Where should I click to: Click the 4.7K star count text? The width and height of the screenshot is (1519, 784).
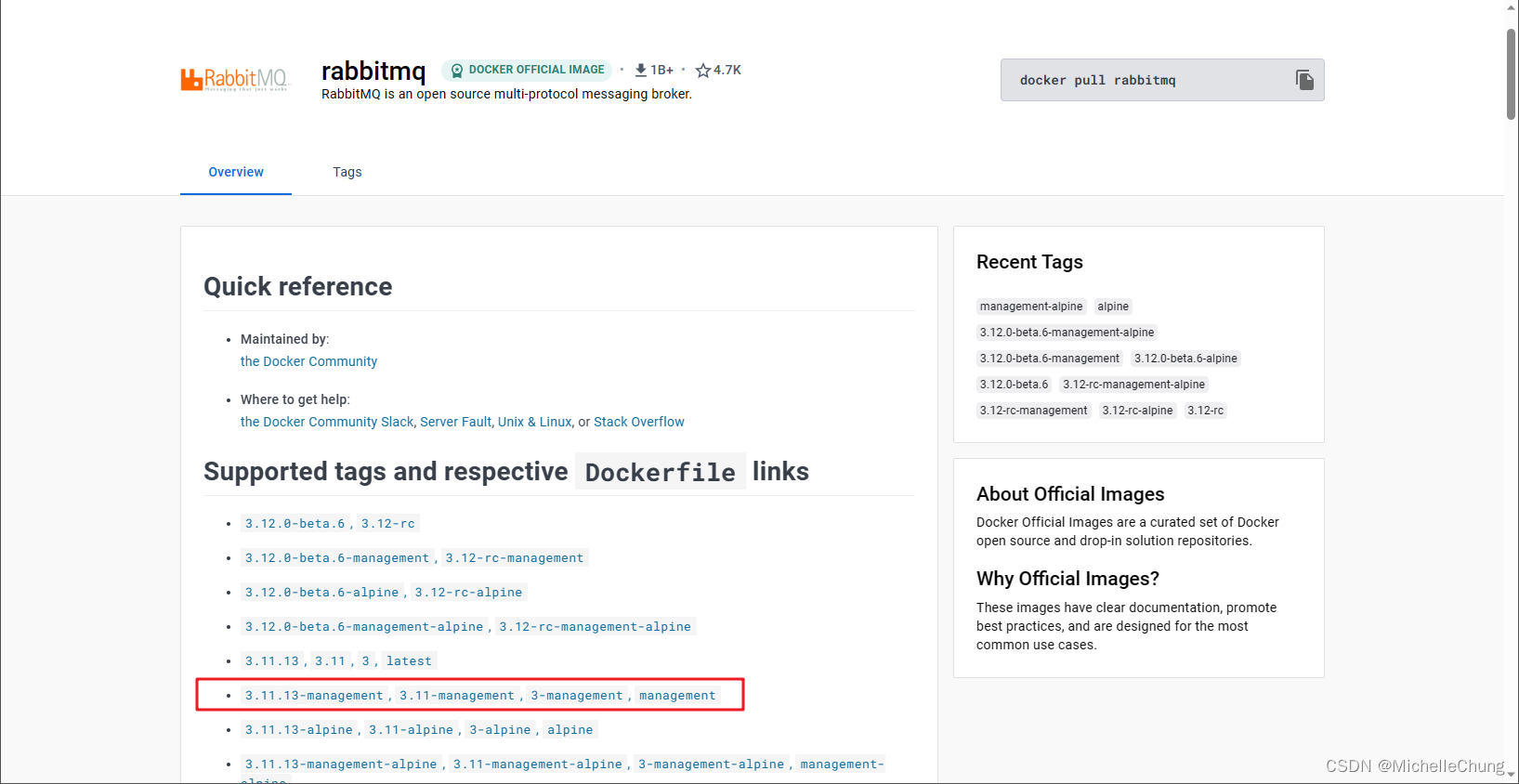(x=727, y=70)
